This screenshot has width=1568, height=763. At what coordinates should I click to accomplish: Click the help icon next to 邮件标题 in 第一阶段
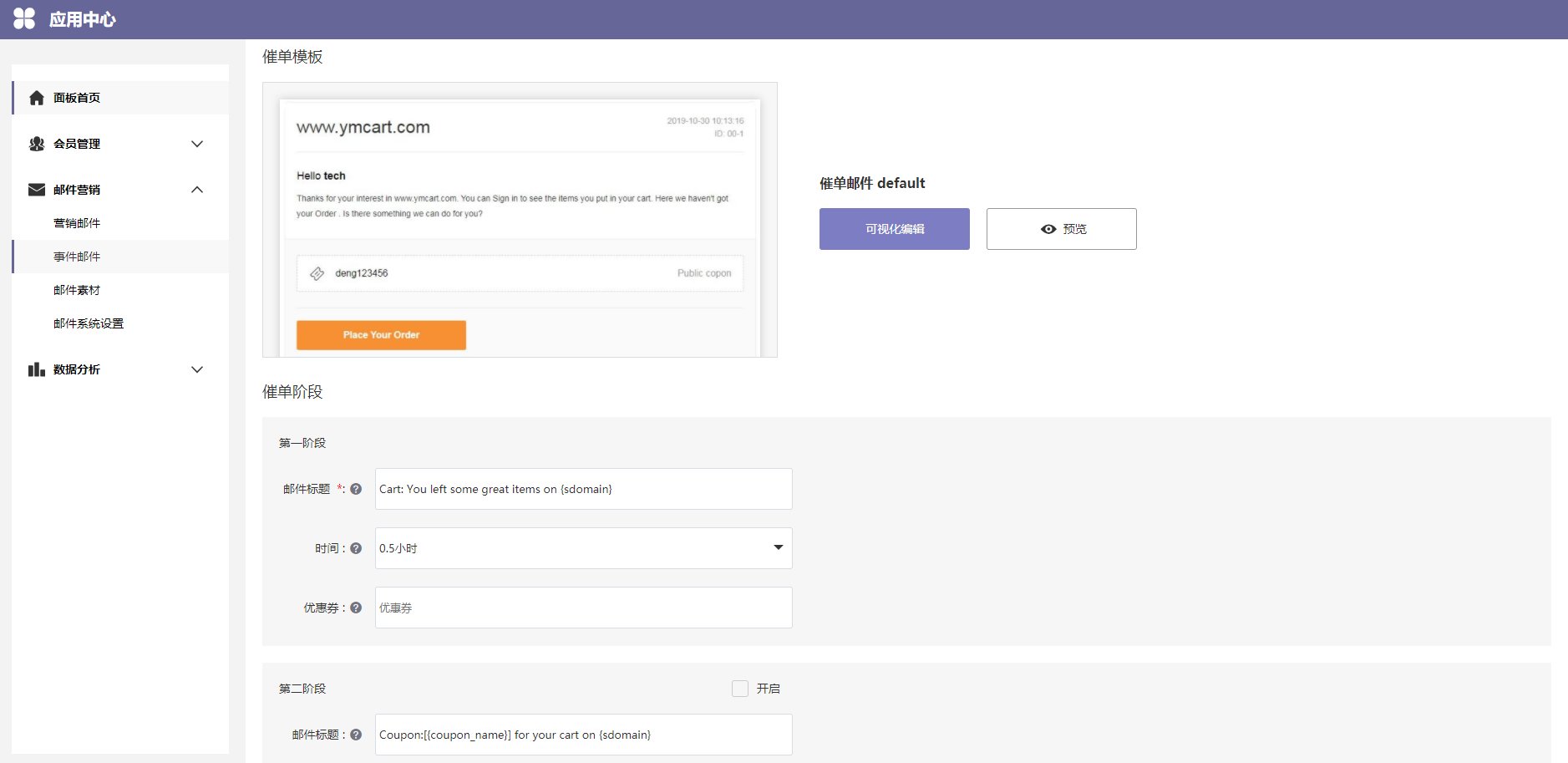pos(356,489)
